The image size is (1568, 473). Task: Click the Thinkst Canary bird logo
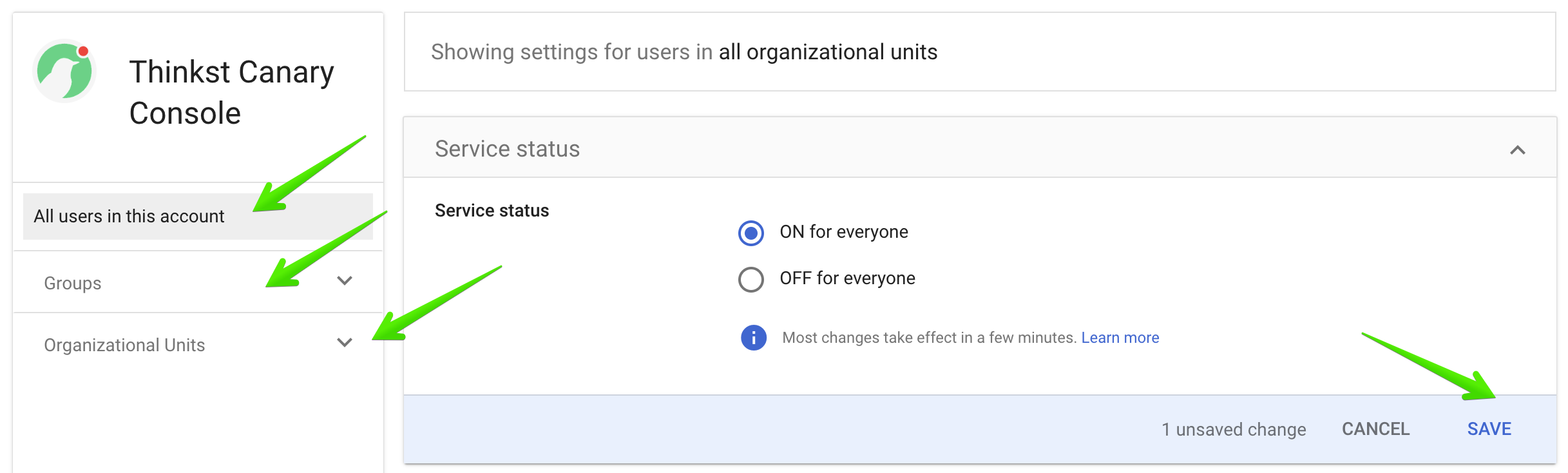pos(64,71)
